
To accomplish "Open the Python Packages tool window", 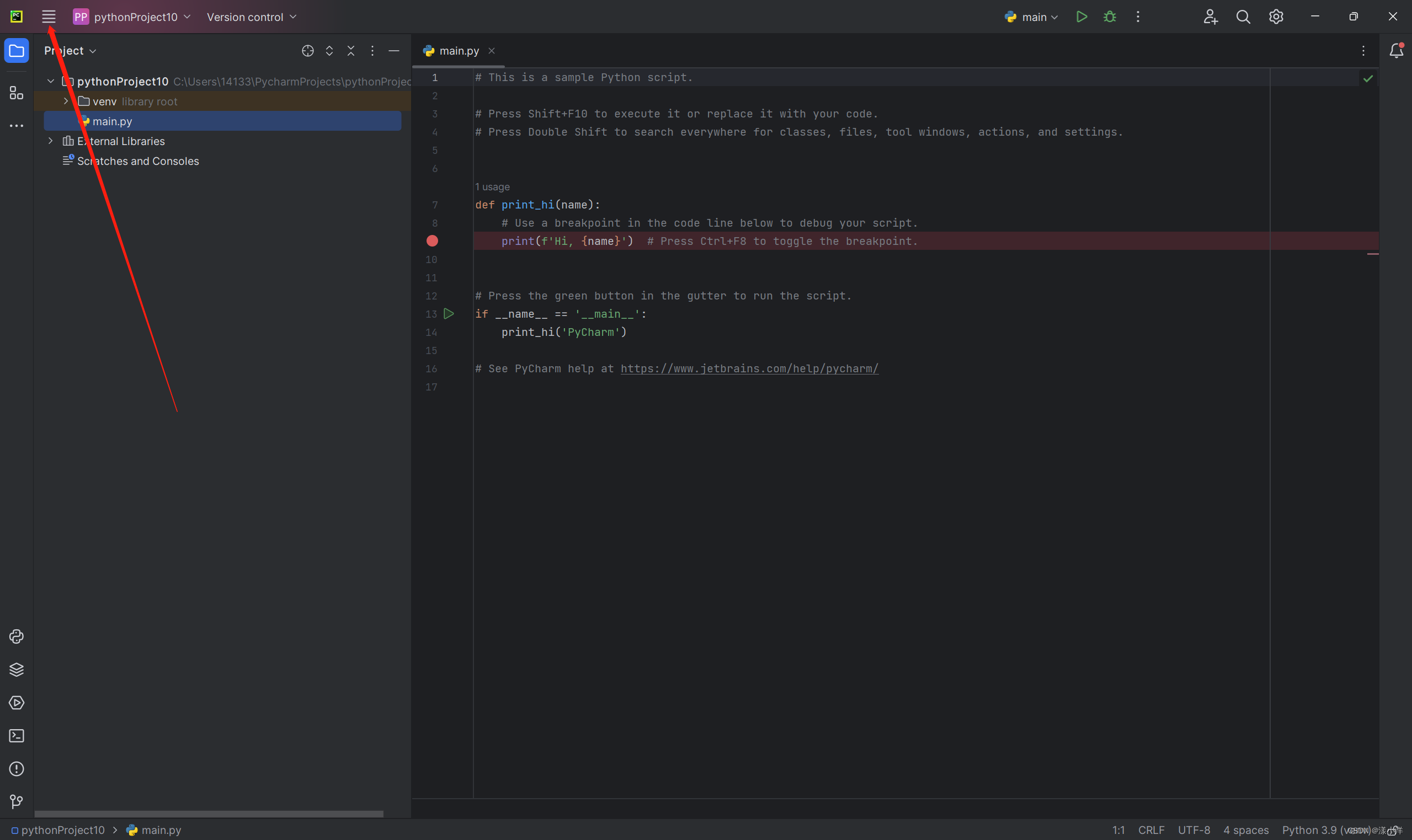I will click(17, 670).
